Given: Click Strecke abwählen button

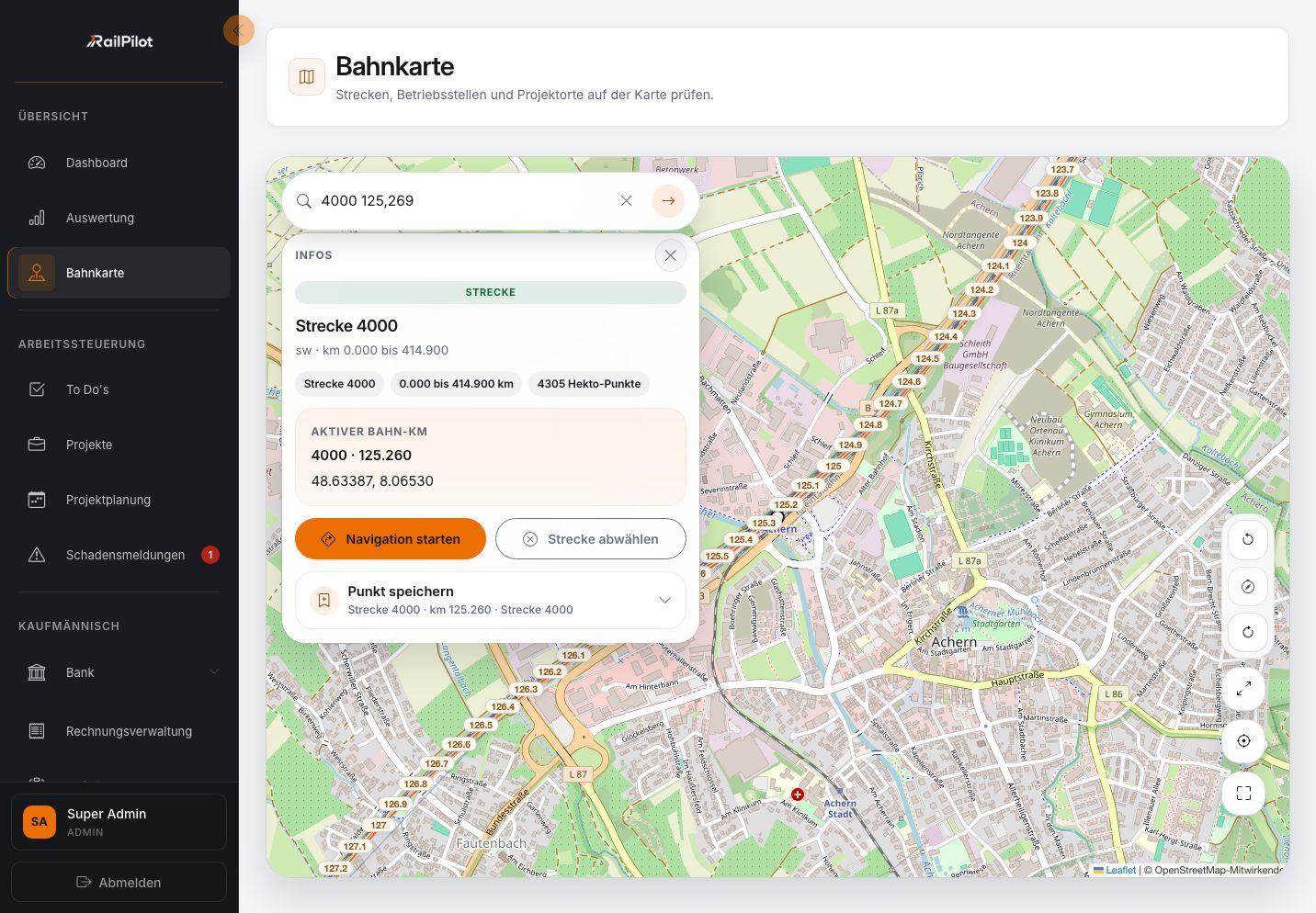Looking at the screenshot, I should [x=591, y=539].
